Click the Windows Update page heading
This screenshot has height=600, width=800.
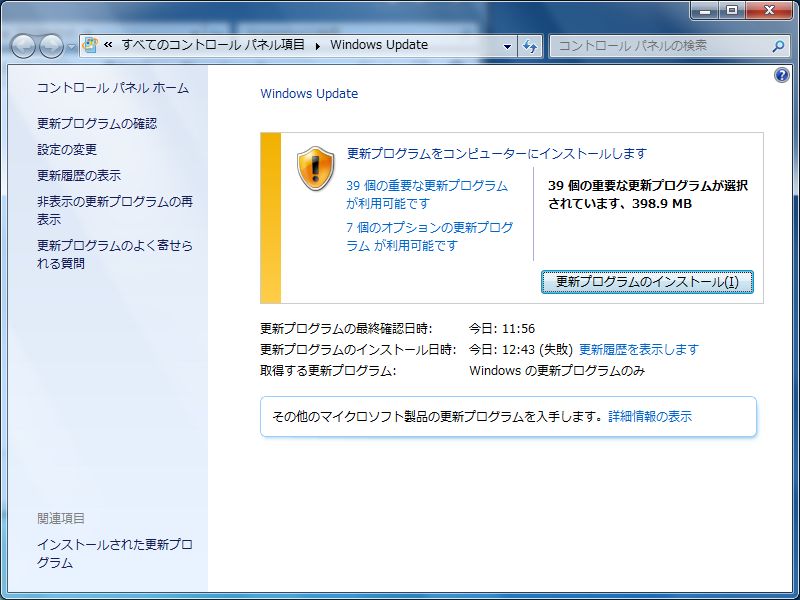click(x=309, y=94)
